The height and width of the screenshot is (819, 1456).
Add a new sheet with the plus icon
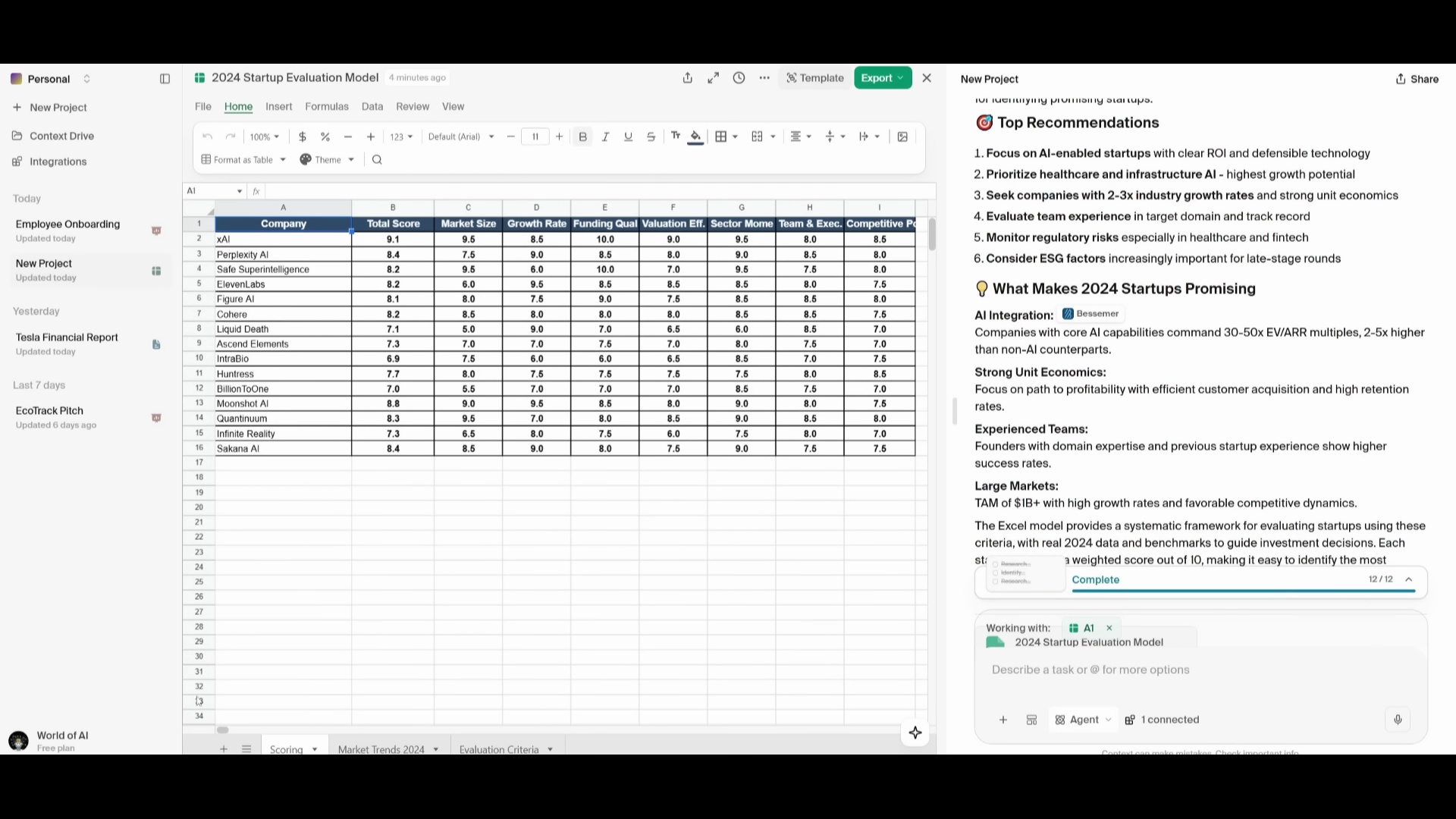pos(224,749)
